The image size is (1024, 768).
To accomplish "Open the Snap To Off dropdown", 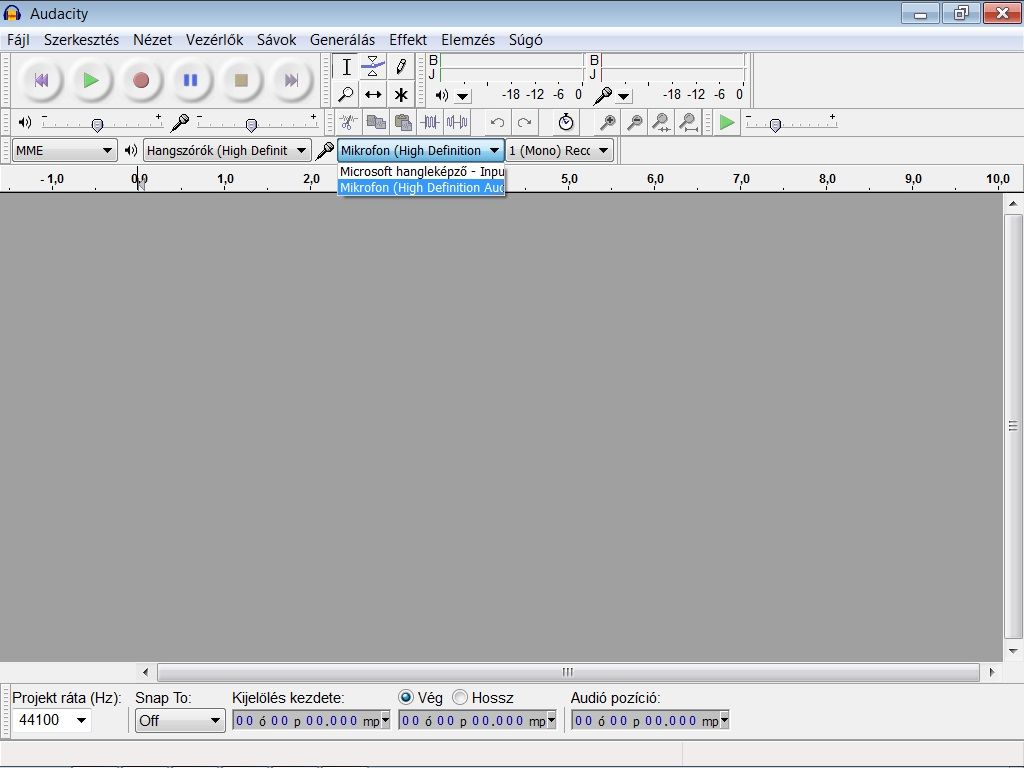I will tap(180, 720).
